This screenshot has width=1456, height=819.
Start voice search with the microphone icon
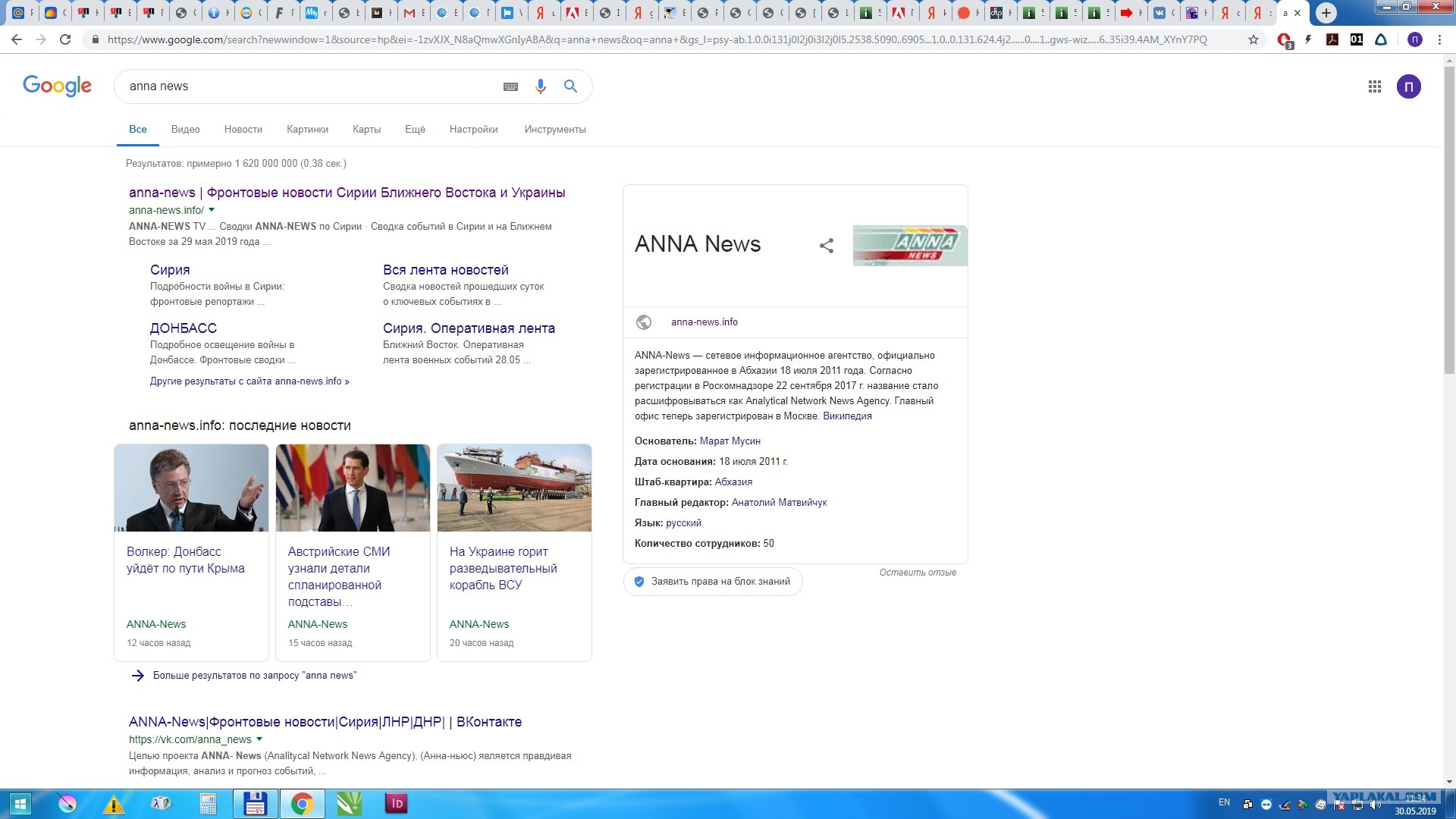click(x=541, y=86)
